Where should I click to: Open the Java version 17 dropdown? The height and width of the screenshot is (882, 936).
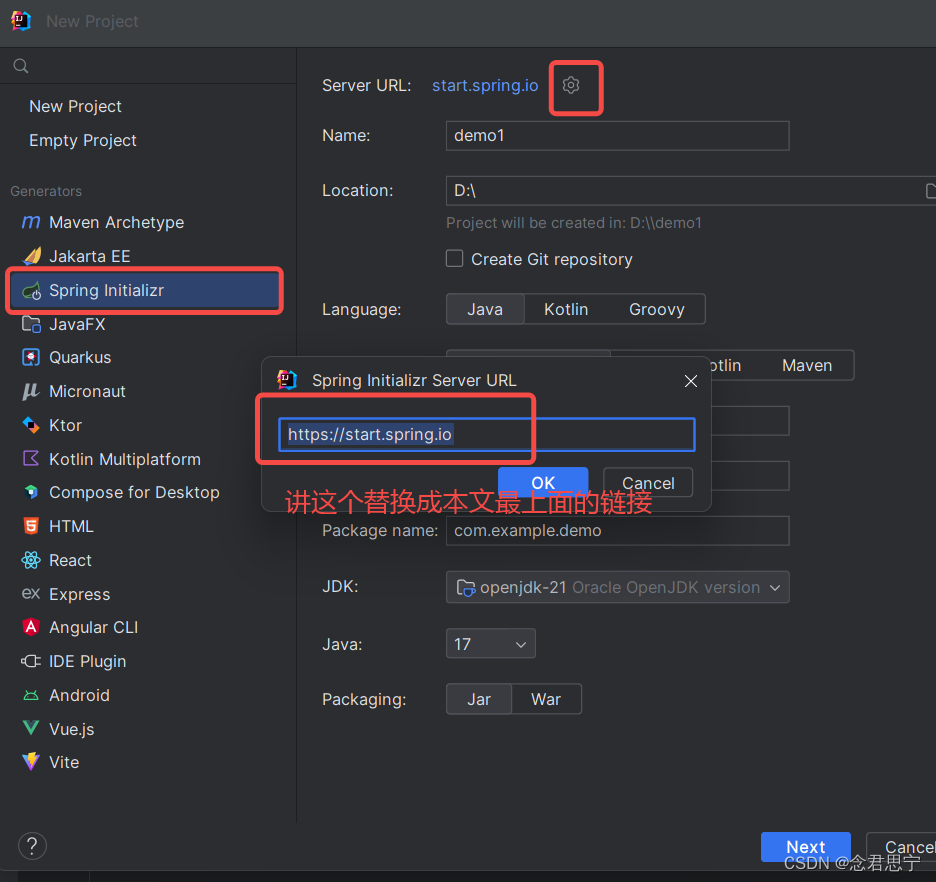point(491,644)
